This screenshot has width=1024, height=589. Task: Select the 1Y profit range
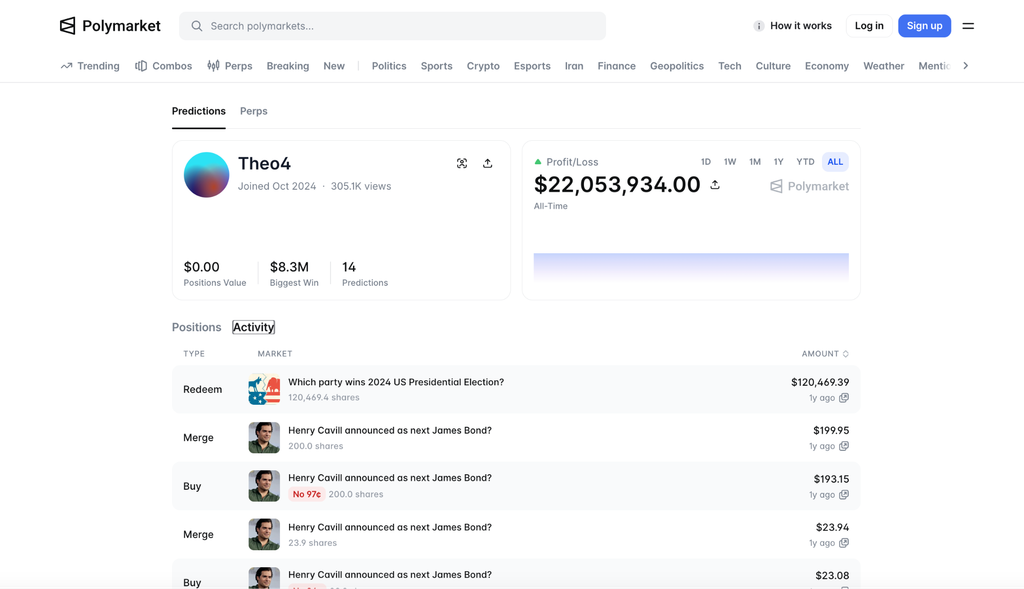pyautogui.click(x=778, y=162)
